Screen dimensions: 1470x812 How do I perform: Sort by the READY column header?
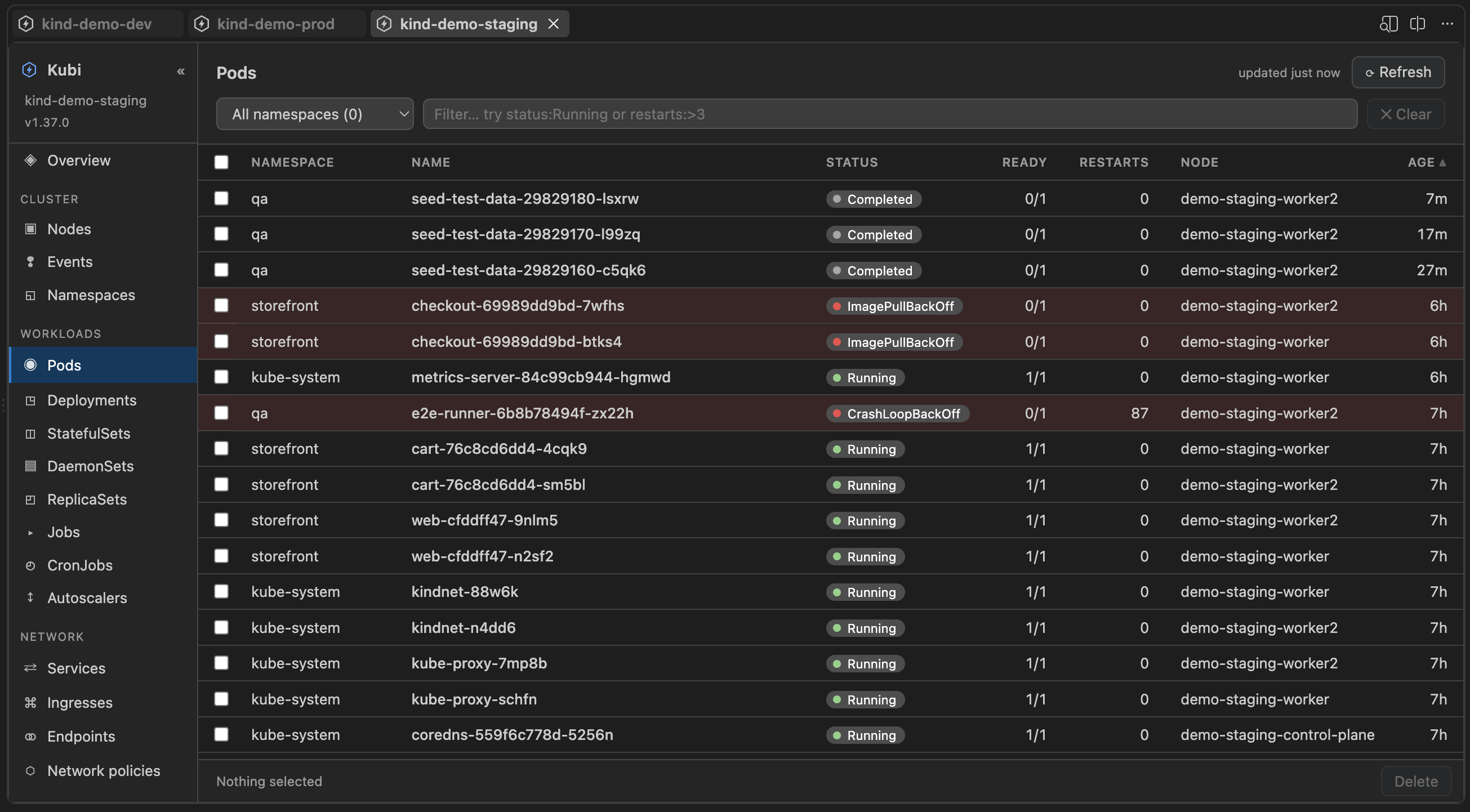tap(1024, 162)
